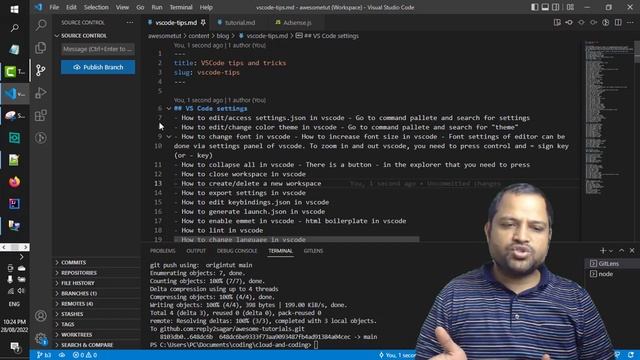
Task: Expand the SEARCH & COMPARE section
Action: [97, 345]
